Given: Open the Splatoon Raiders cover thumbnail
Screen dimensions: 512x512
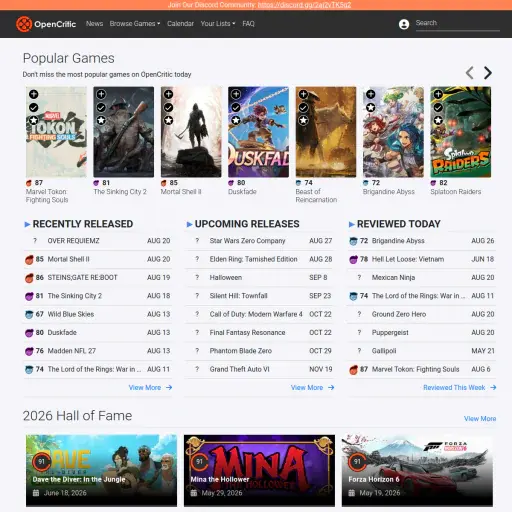Looking at the screenshot, I should (x=460, y=132).
